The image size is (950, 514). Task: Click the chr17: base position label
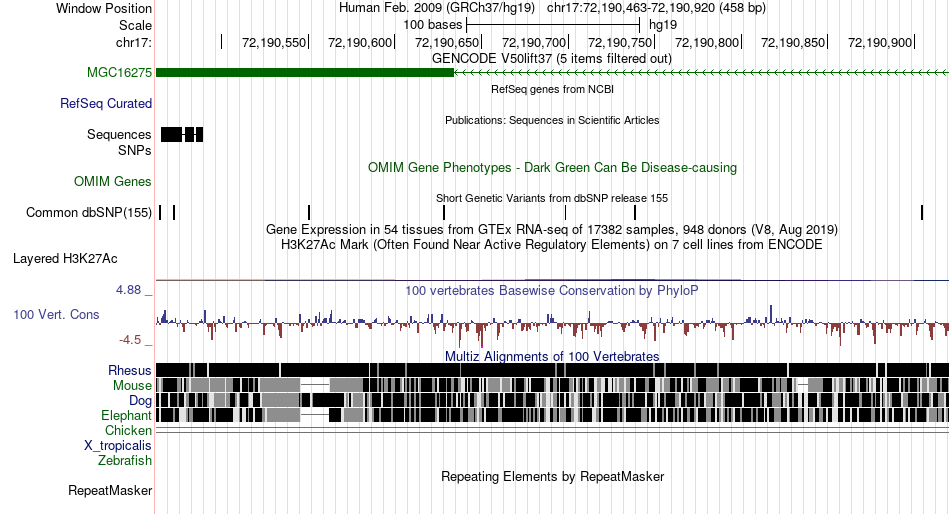(x=133, y=42)
